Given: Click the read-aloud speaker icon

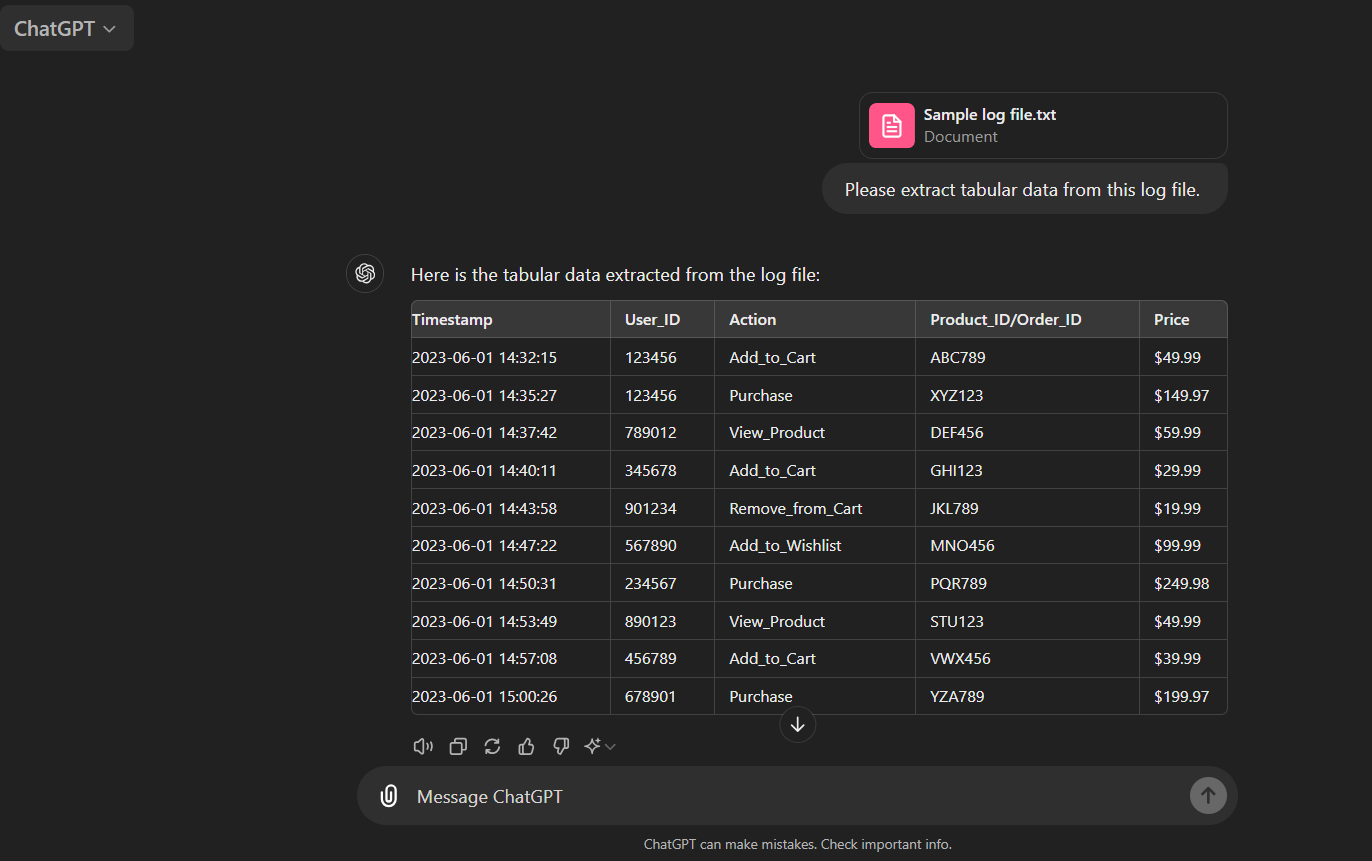Looking at the screenshot, I should [423, 746].
